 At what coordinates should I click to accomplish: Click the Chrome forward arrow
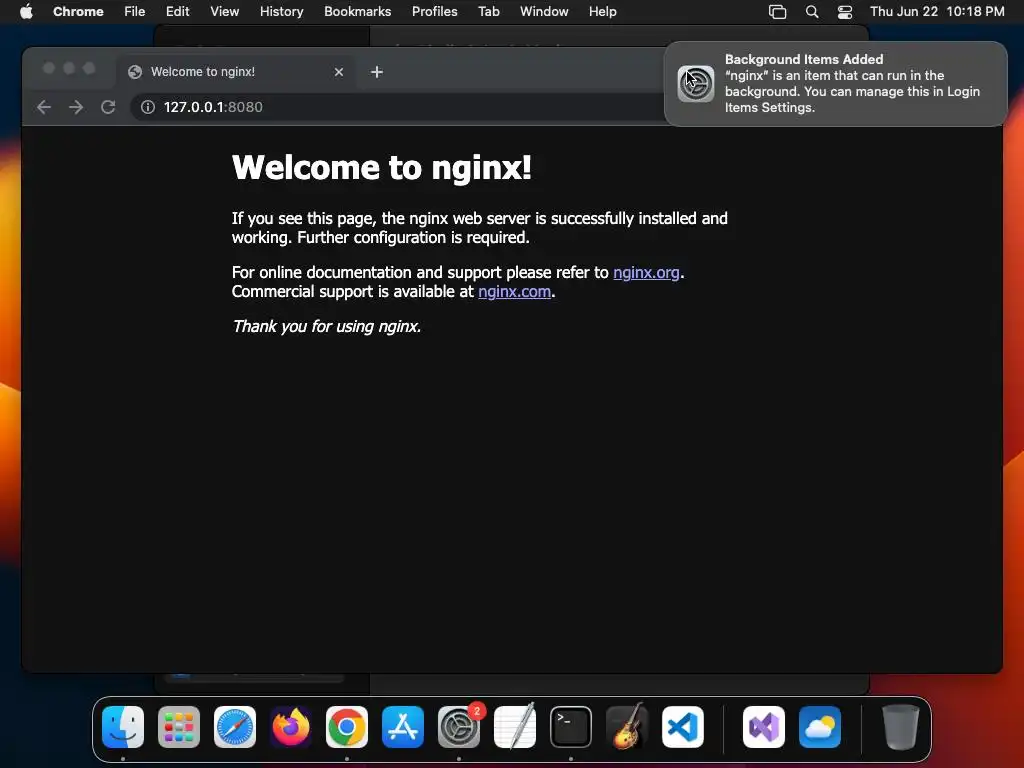tap(76, 107)
